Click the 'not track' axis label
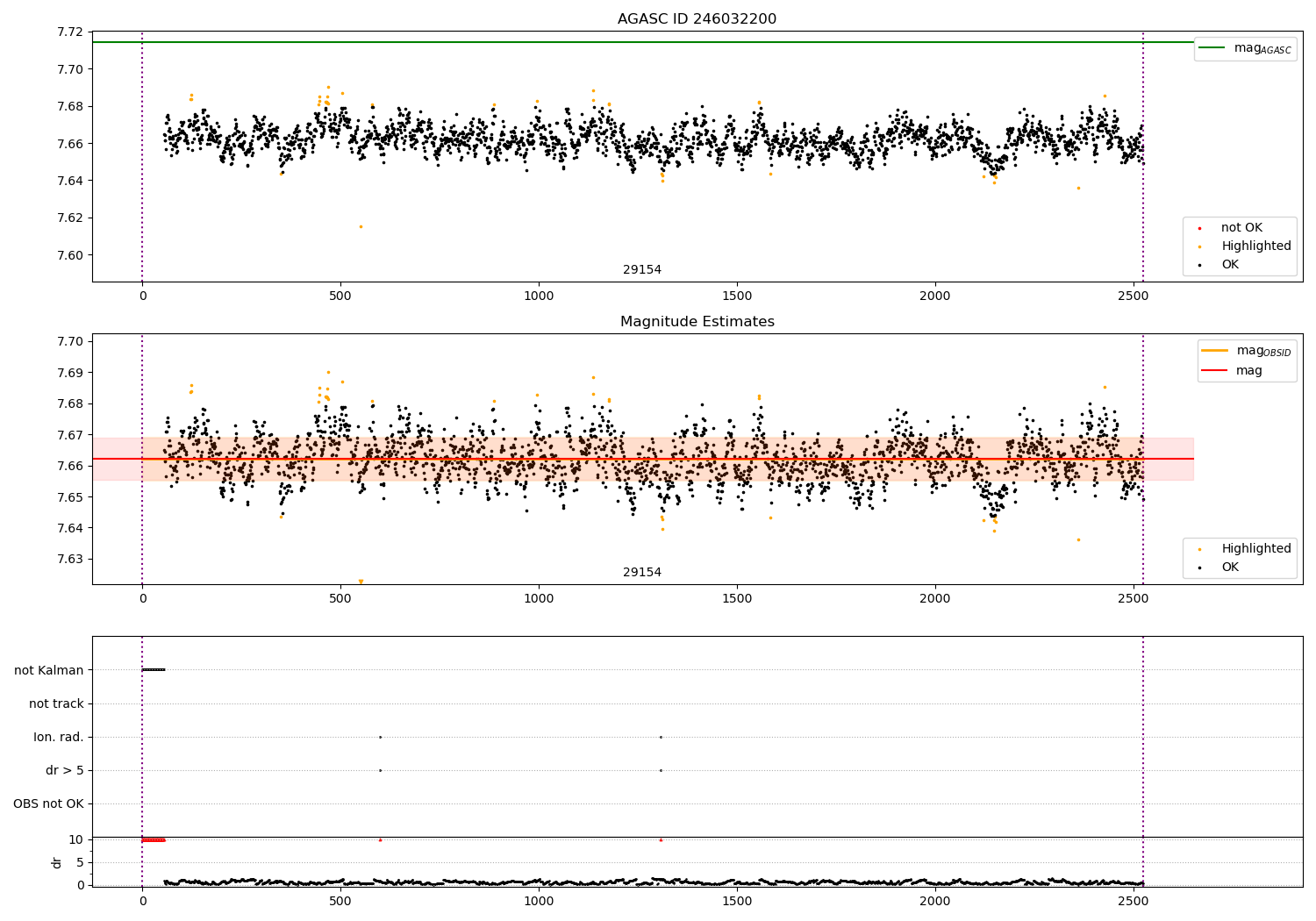The height and width of the screenshot is (921, 1316). pyautogui.click(x=56, y=703)
